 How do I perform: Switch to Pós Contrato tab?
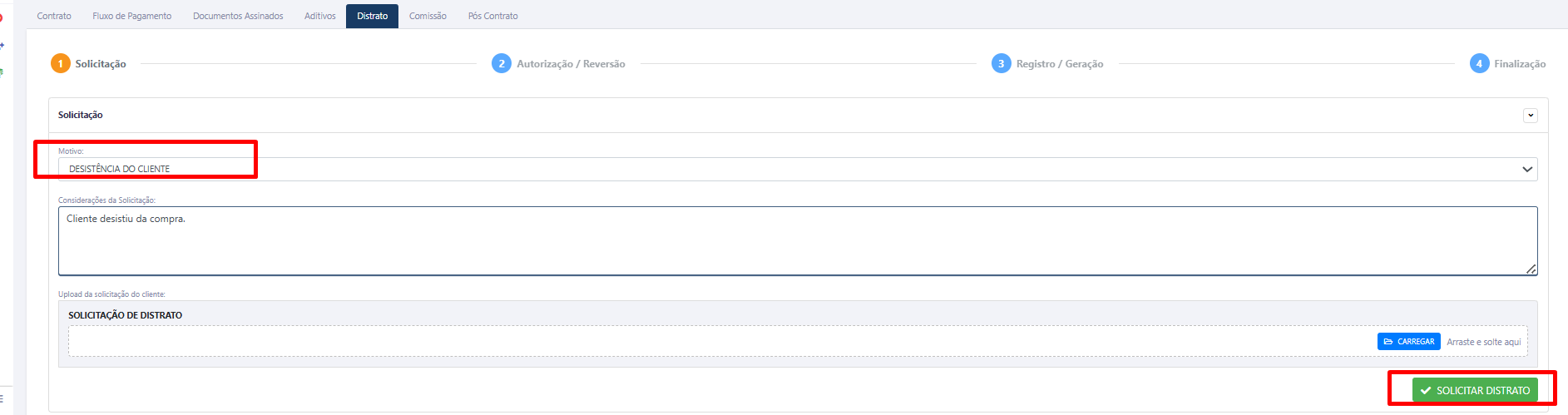(492, 16)
